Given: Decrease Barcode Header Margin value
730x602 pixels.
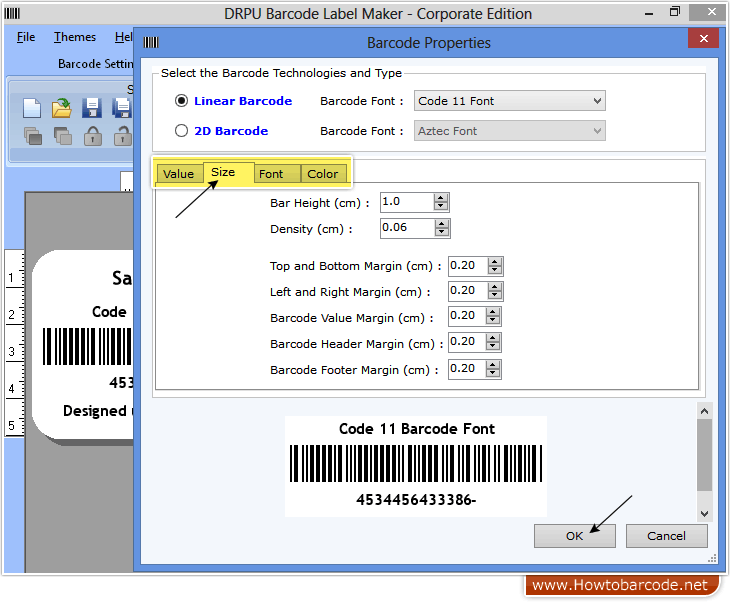Looking at the screenshot, I should pos(493,346).
